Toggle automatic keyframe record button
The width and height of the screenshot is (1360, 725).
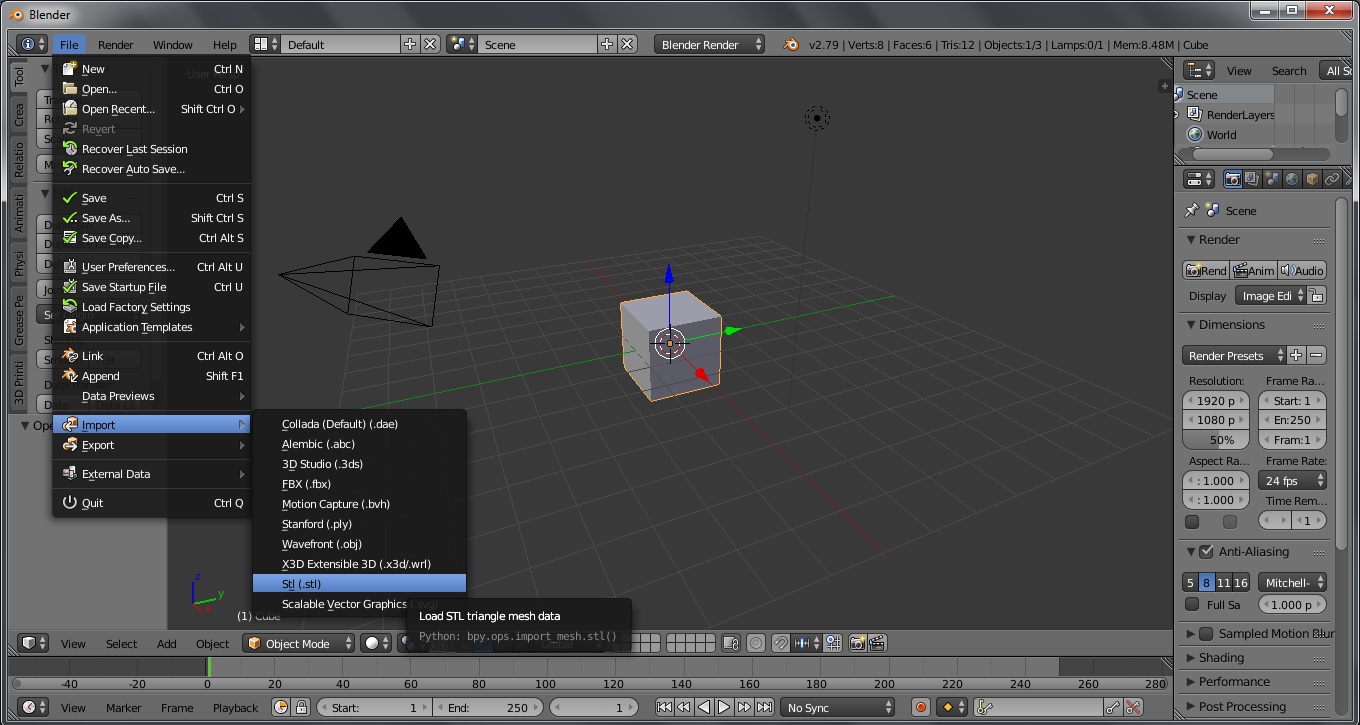(921, 707)
